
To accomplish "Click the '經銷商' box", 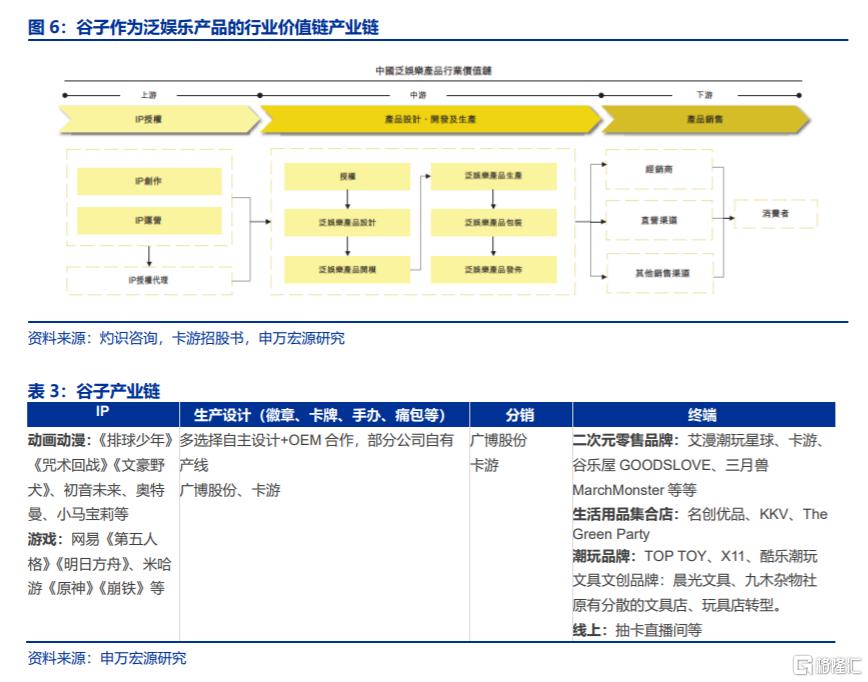I will [659, 169].
